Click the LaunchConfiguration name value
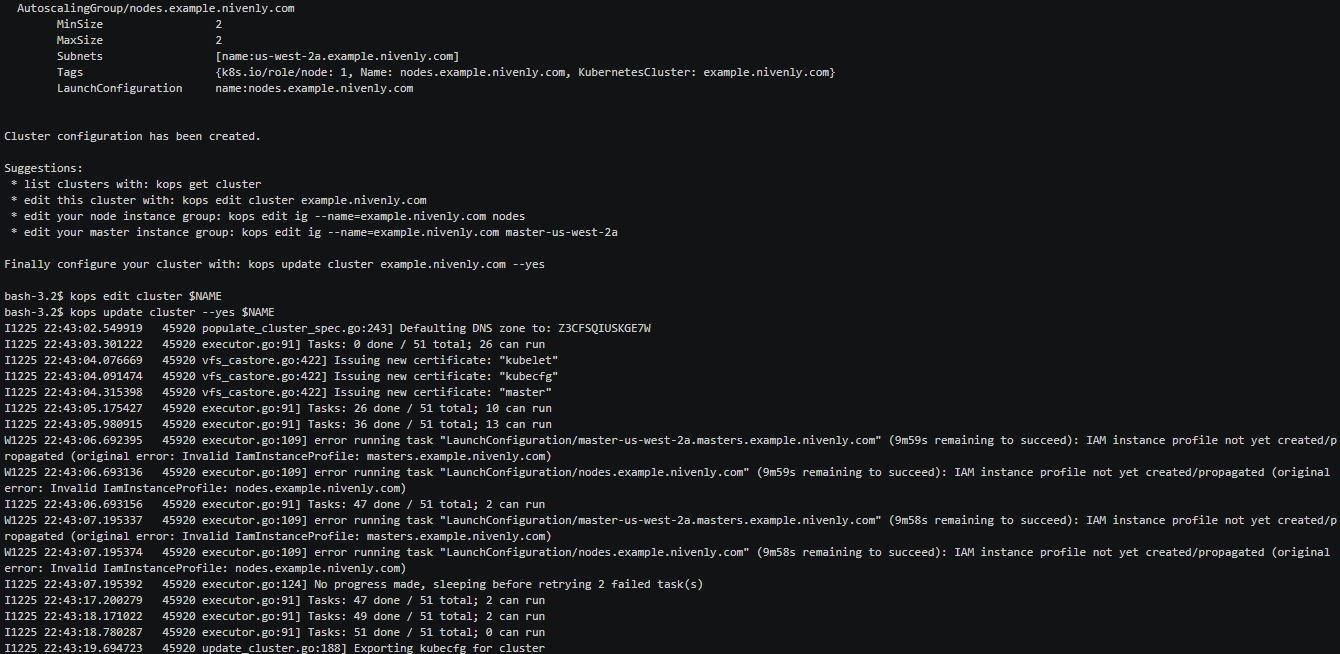This screenshot has width=1340, height=654. click(314, 88)
